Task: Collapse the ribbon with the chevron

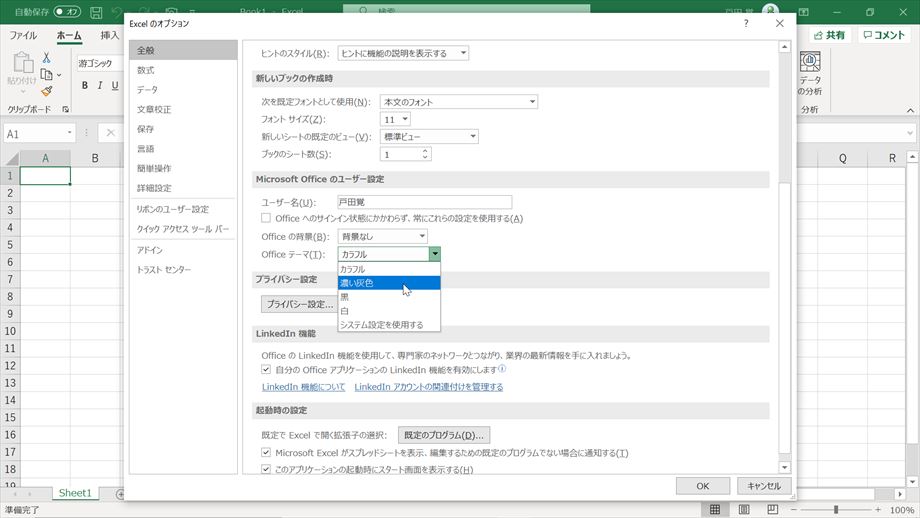Action: click(x=910, y=110)
